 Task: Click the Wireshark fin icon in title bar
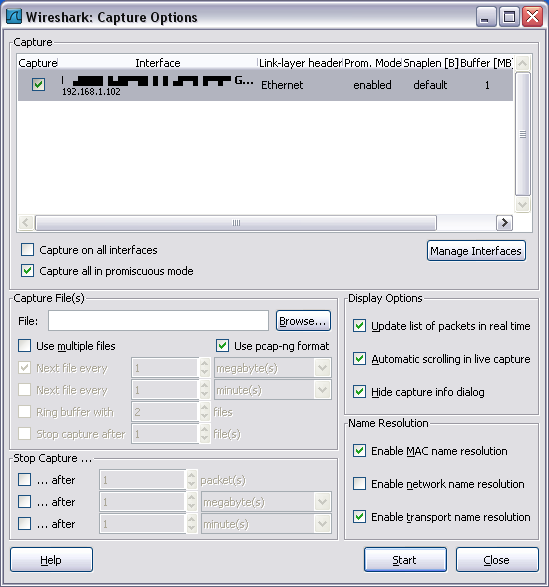click(14, 16)
